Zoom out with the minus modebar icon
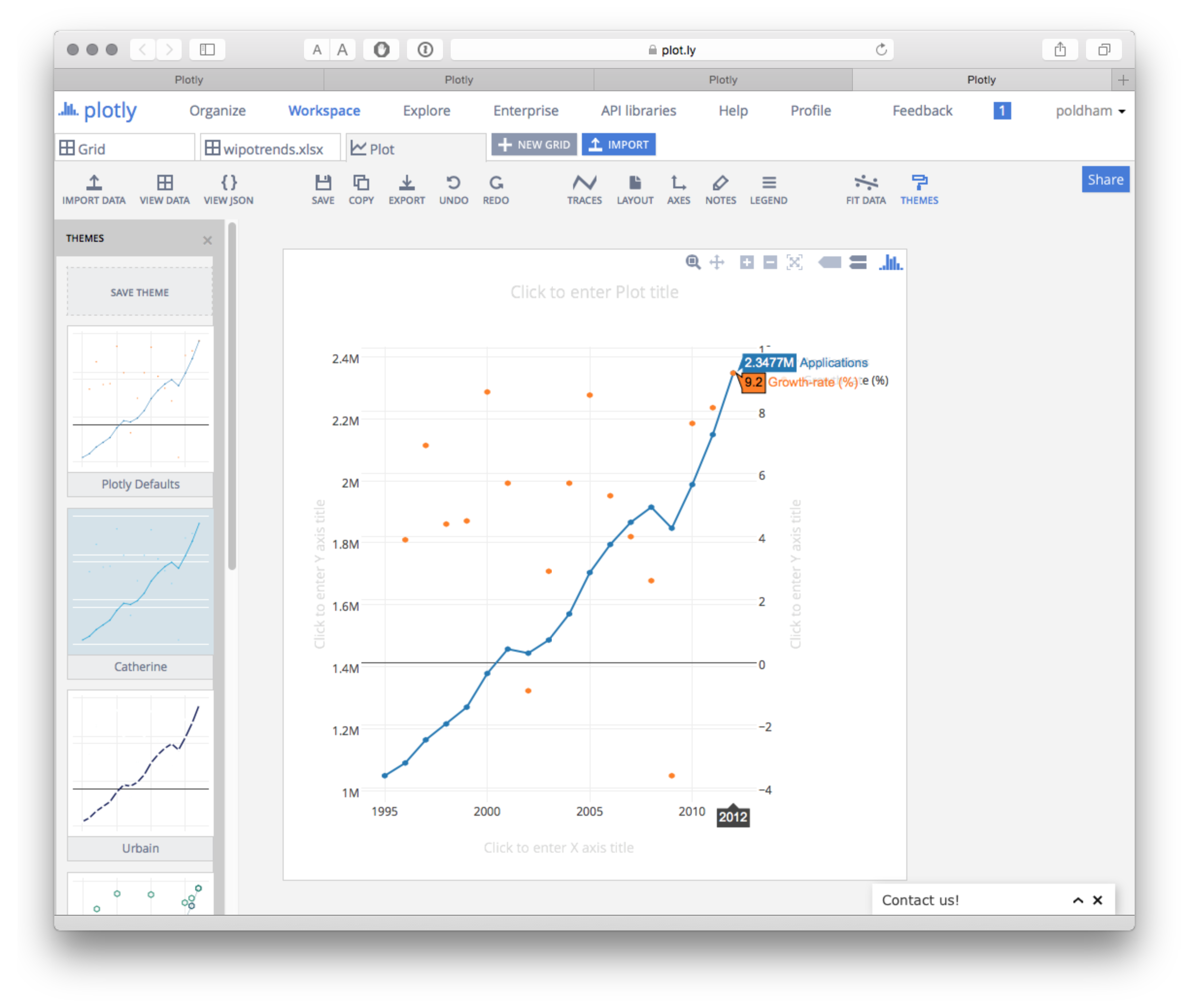Viewport: 1189px width, 1008px height. click(770, 262)
